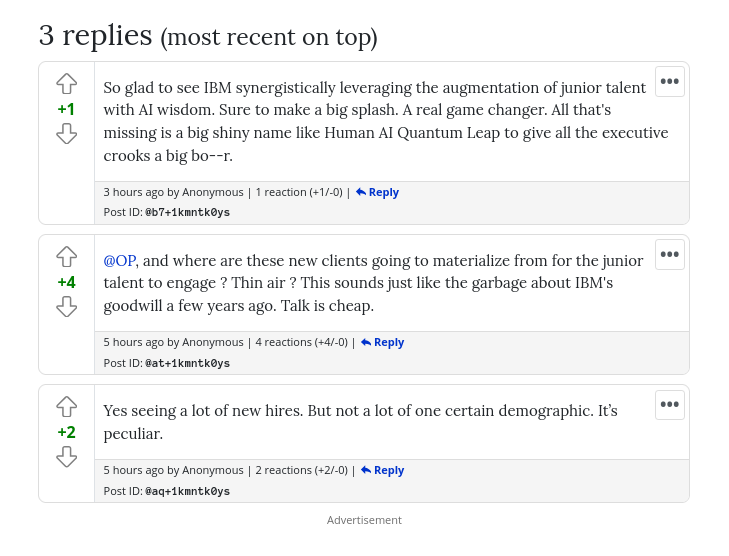Screen dimensions: 729x556
Task: Click the '4 reactions (+4/-0)' text
Action: [x=301, y=342]
